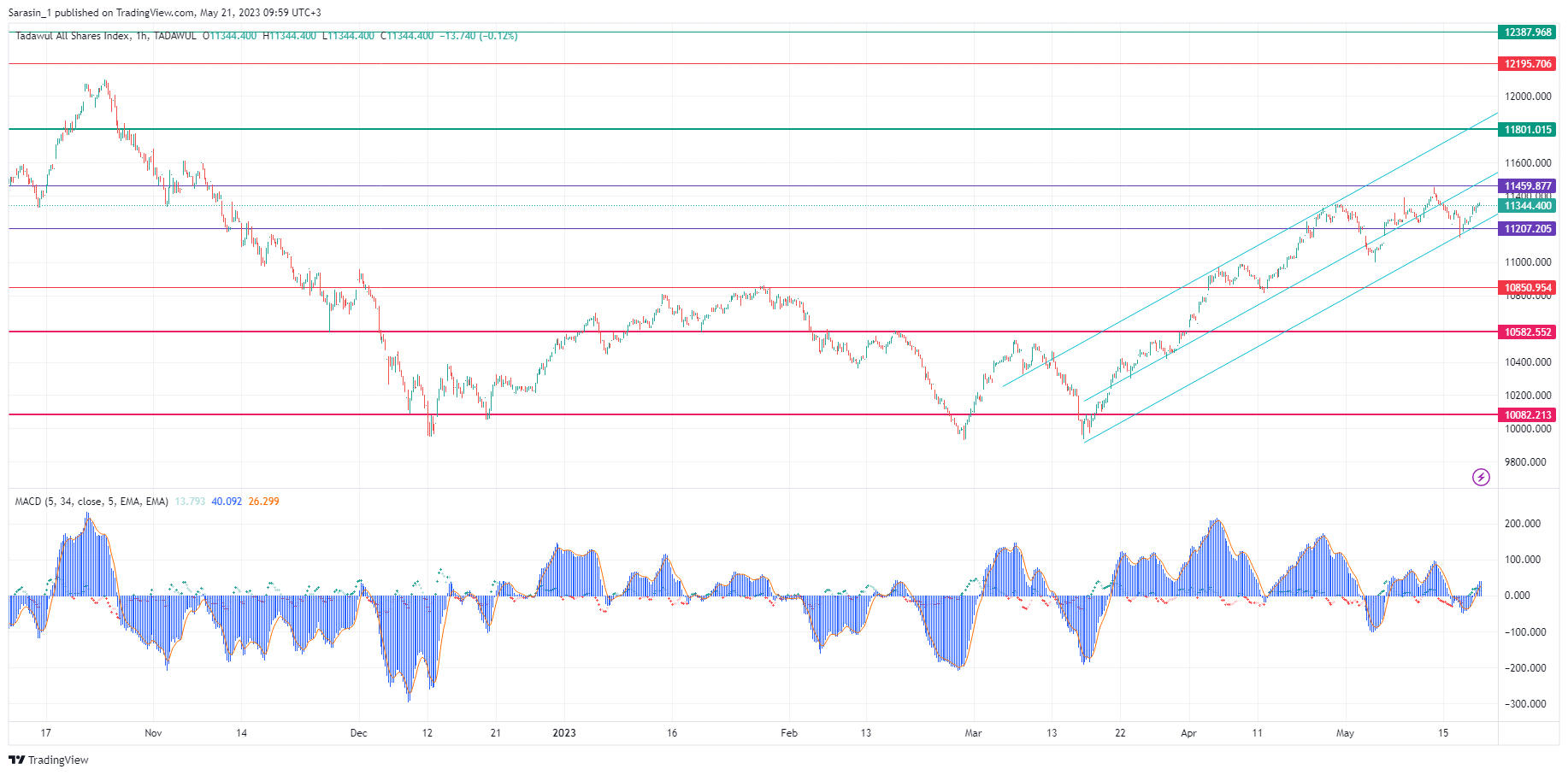The image size is (1568, 775).
Task: Click the MACD (5, 34, close, 5, EMA, EMA) legend
Action: [x=91, y=502]
